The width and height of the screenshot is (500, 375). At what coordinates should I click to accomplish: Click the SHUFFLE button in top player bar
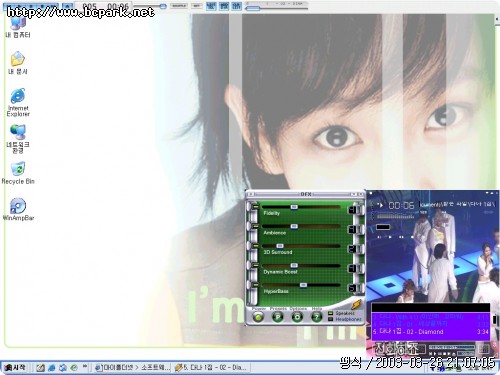click(x=179, y=6)
